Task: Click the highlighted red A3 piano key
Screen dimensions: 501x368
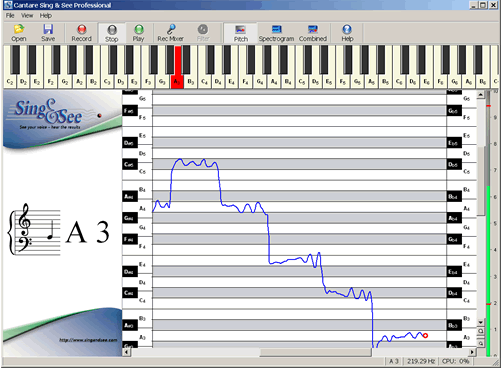Action: (177, 82)
